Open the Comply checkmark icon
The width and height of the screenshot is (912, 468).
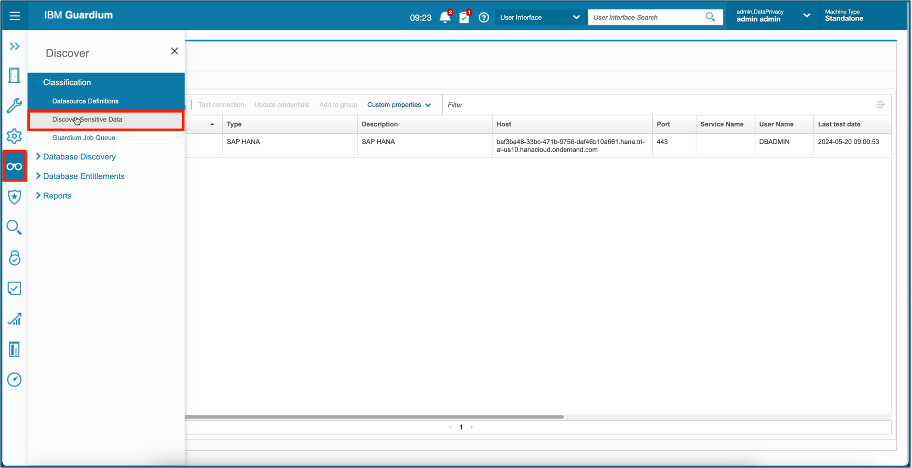point(15,288)
